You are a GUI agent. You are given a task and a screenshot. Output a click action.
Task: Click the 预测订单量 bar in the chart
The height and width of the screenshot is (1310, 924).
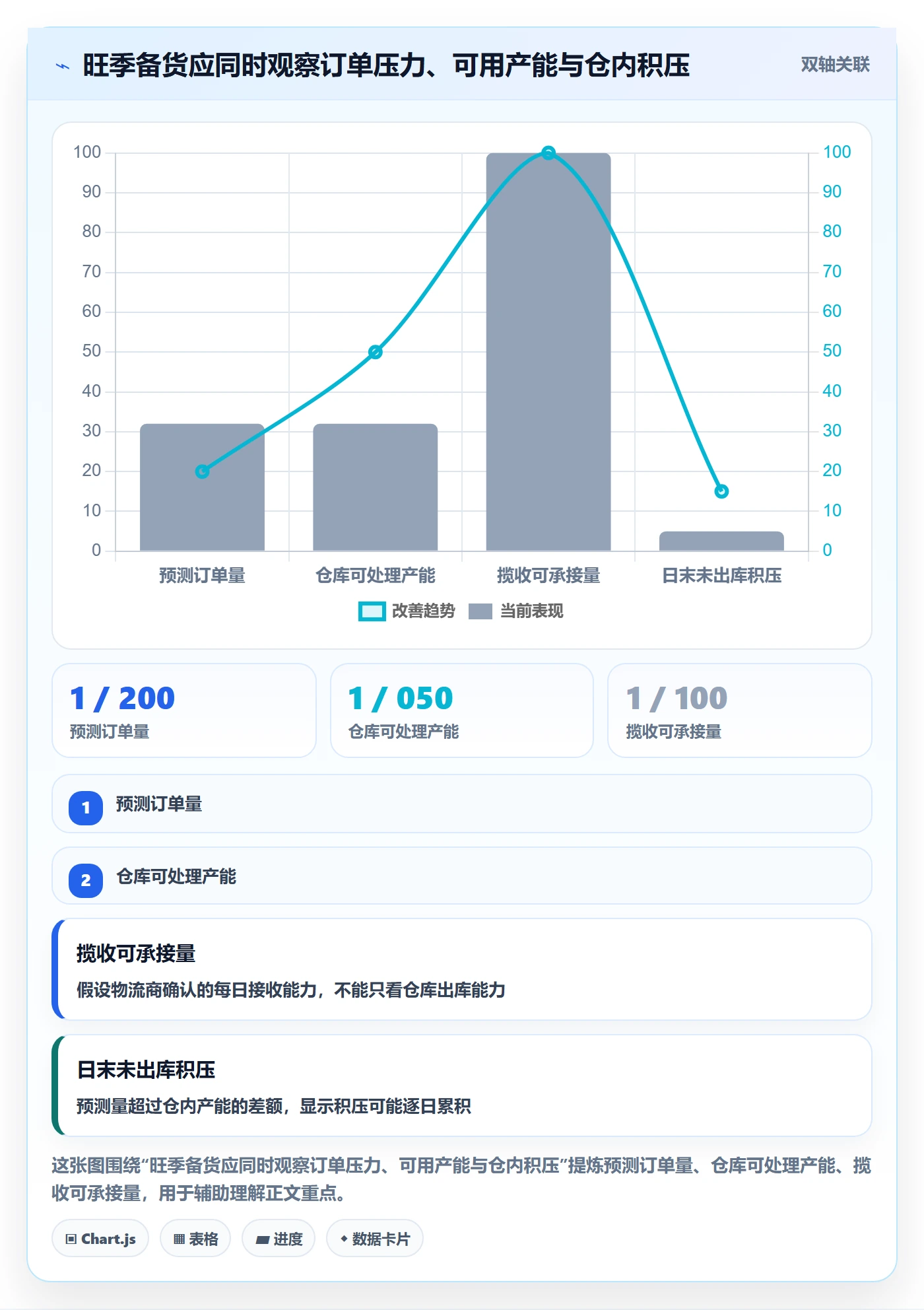tap(202, 487)
